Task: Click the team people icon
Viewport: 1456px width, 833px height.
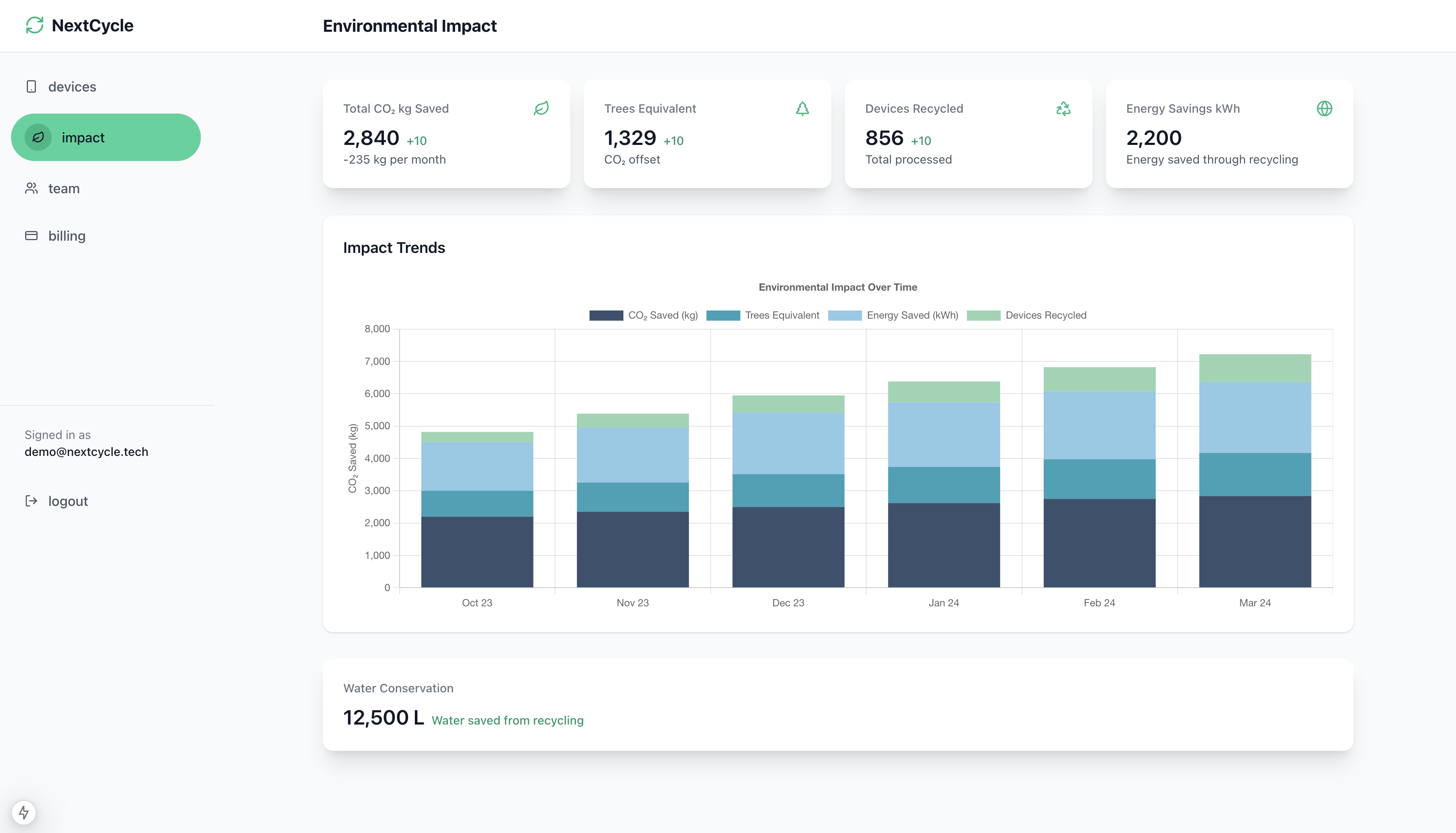Action: [31, 188]
